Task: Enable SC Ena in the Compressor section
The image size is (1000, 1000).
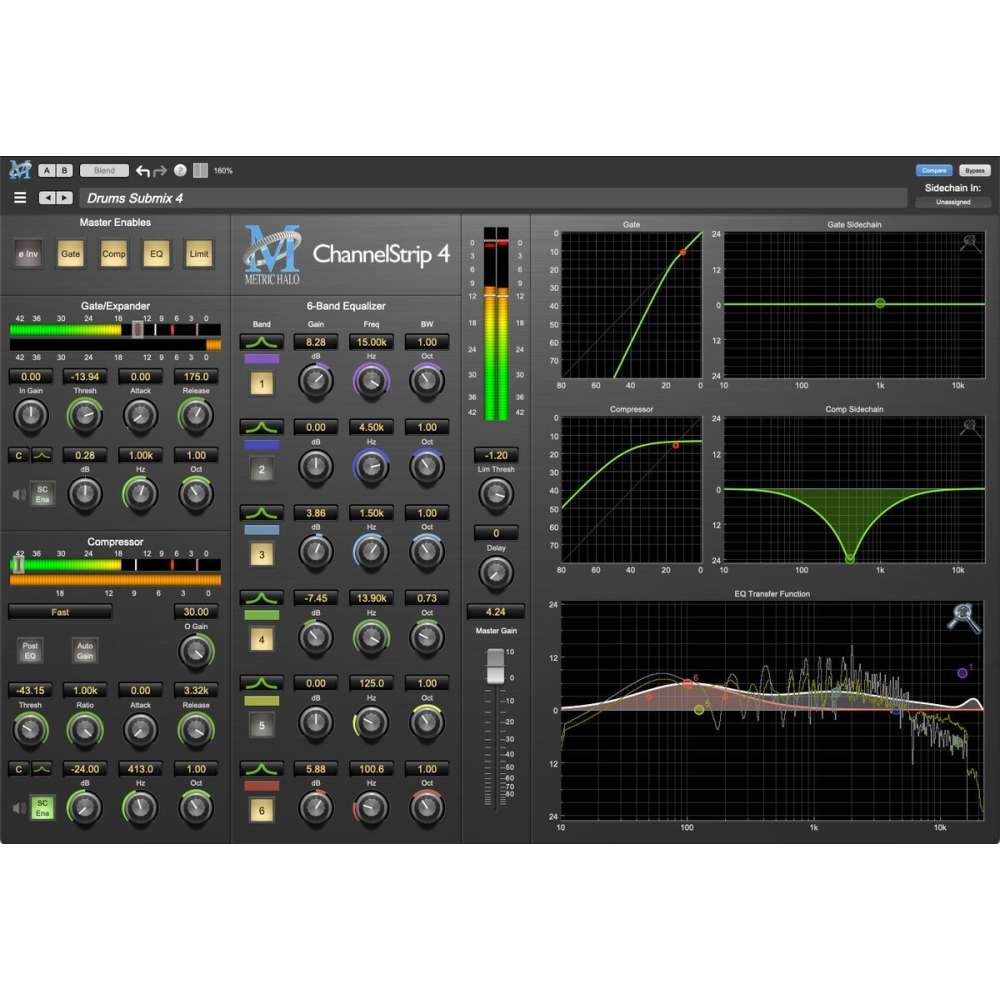Action: click(x=41, y=808)
